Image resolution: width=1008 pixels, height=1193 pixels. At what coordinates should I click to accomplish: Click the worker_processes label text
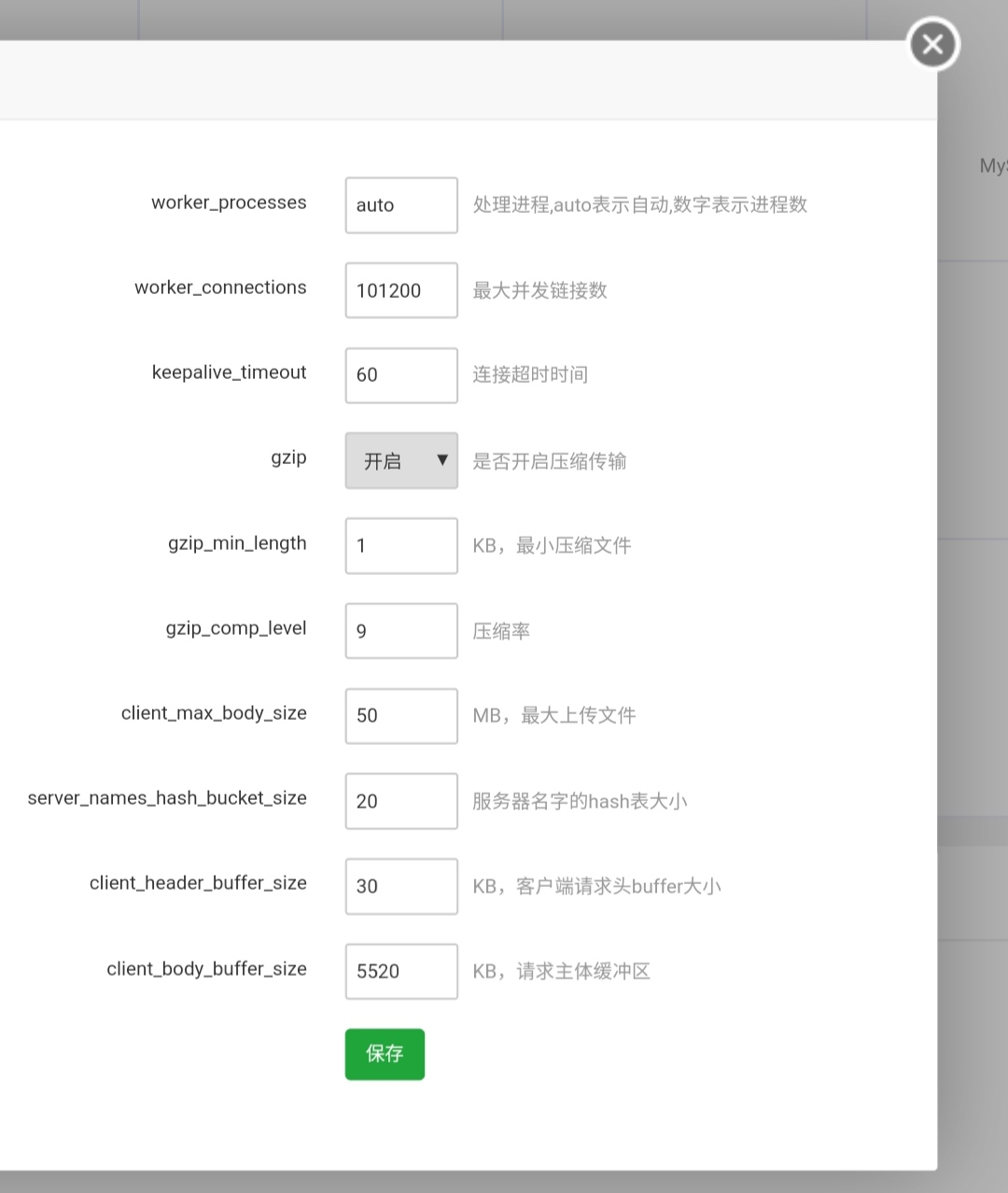tap(229, 203)
